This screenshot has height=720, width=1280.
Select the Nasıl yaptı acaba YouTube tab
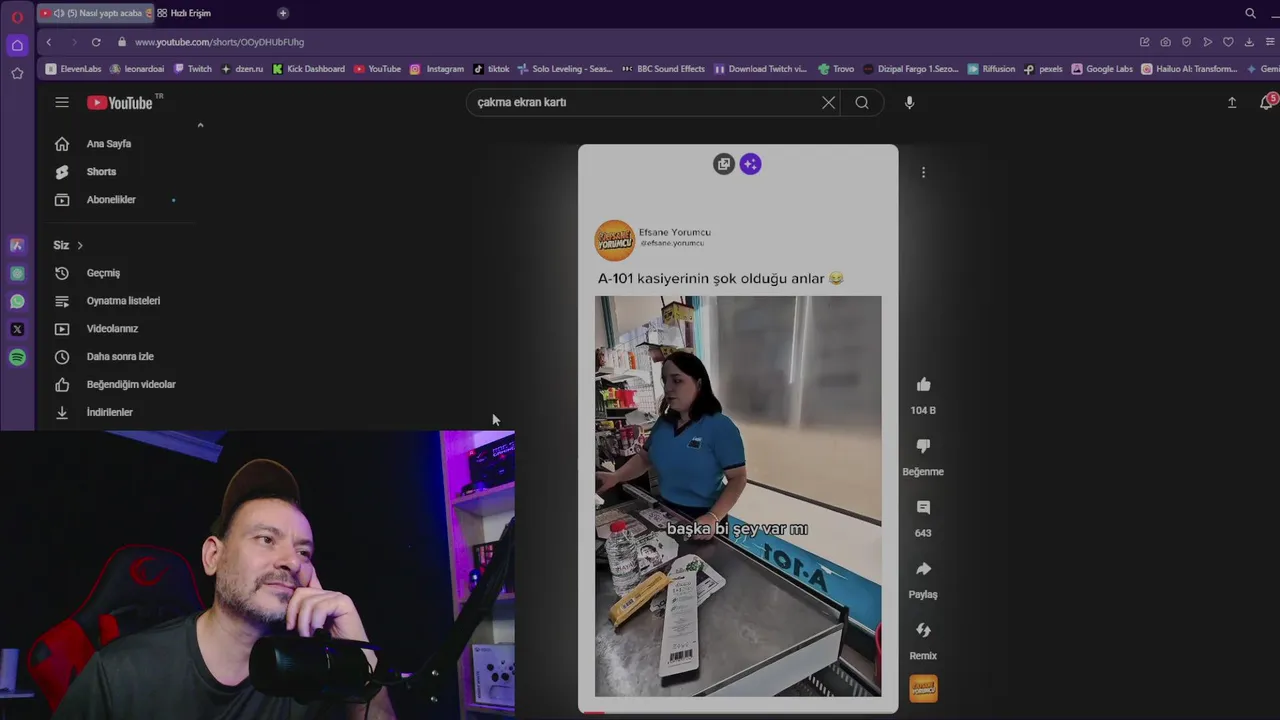(x=97, y=13)
